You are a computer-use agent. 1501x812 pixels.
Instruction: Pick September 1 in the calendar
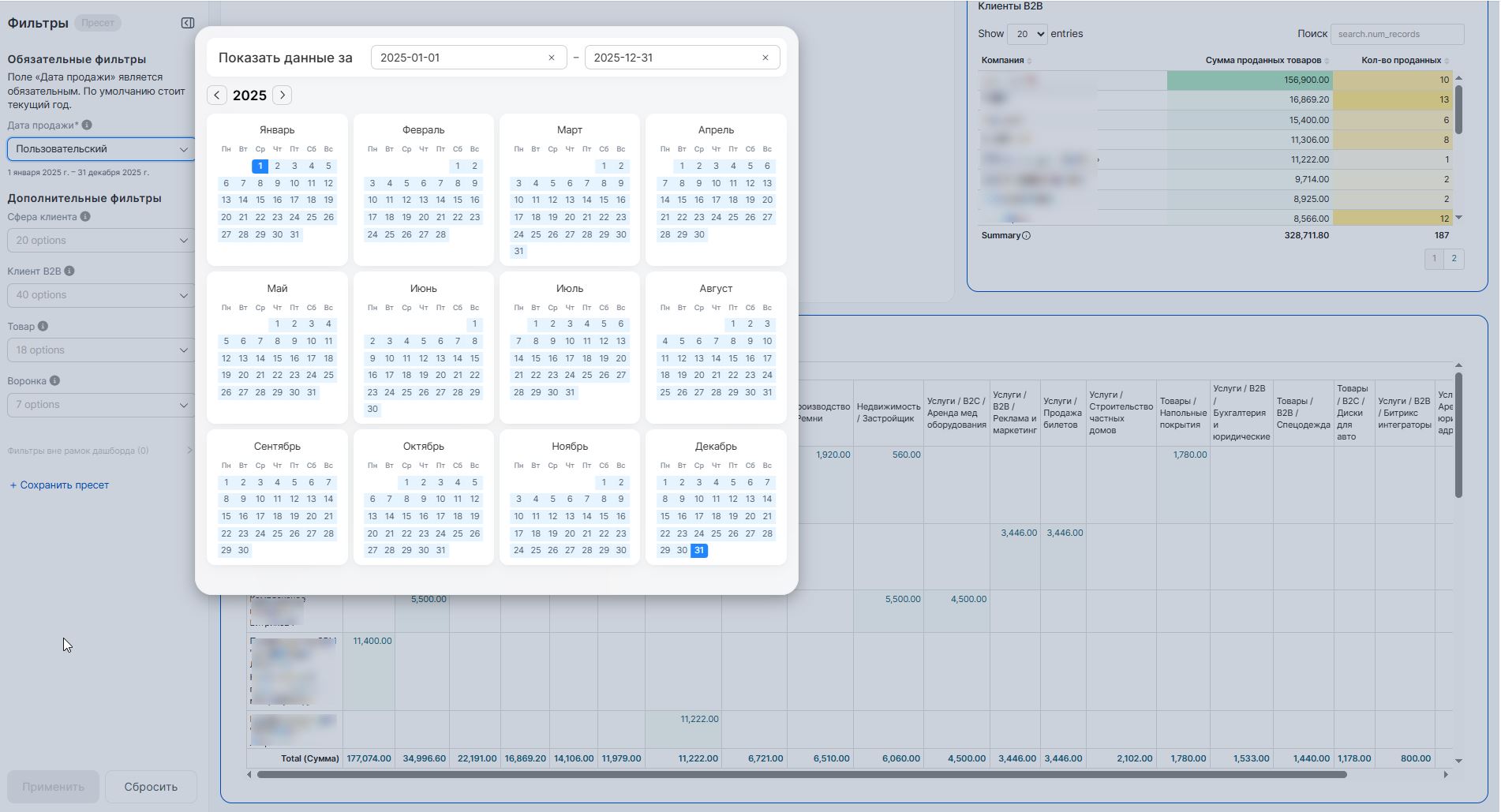(226, 482)
